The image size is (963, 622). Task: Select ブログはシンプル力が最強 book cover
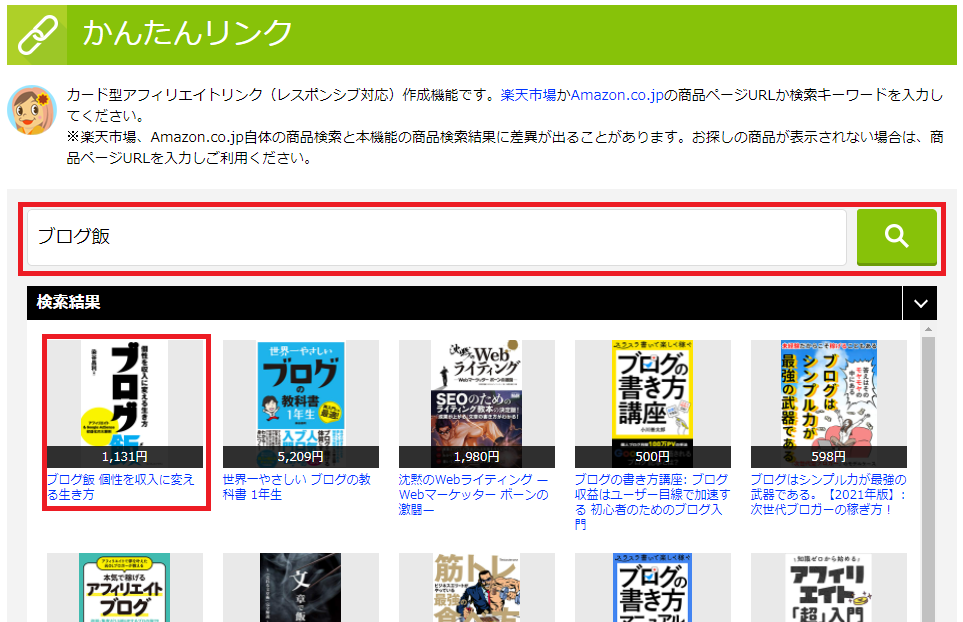tap(828, 403)
